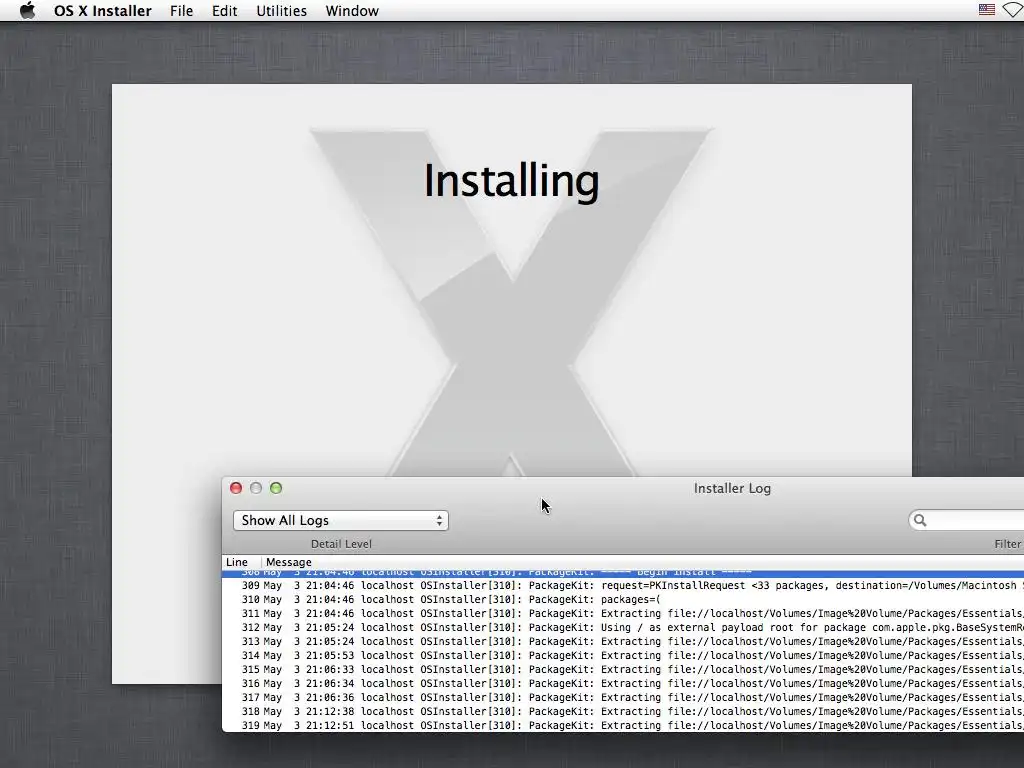Select log line 319 at 21:12:51

[623, 726]
